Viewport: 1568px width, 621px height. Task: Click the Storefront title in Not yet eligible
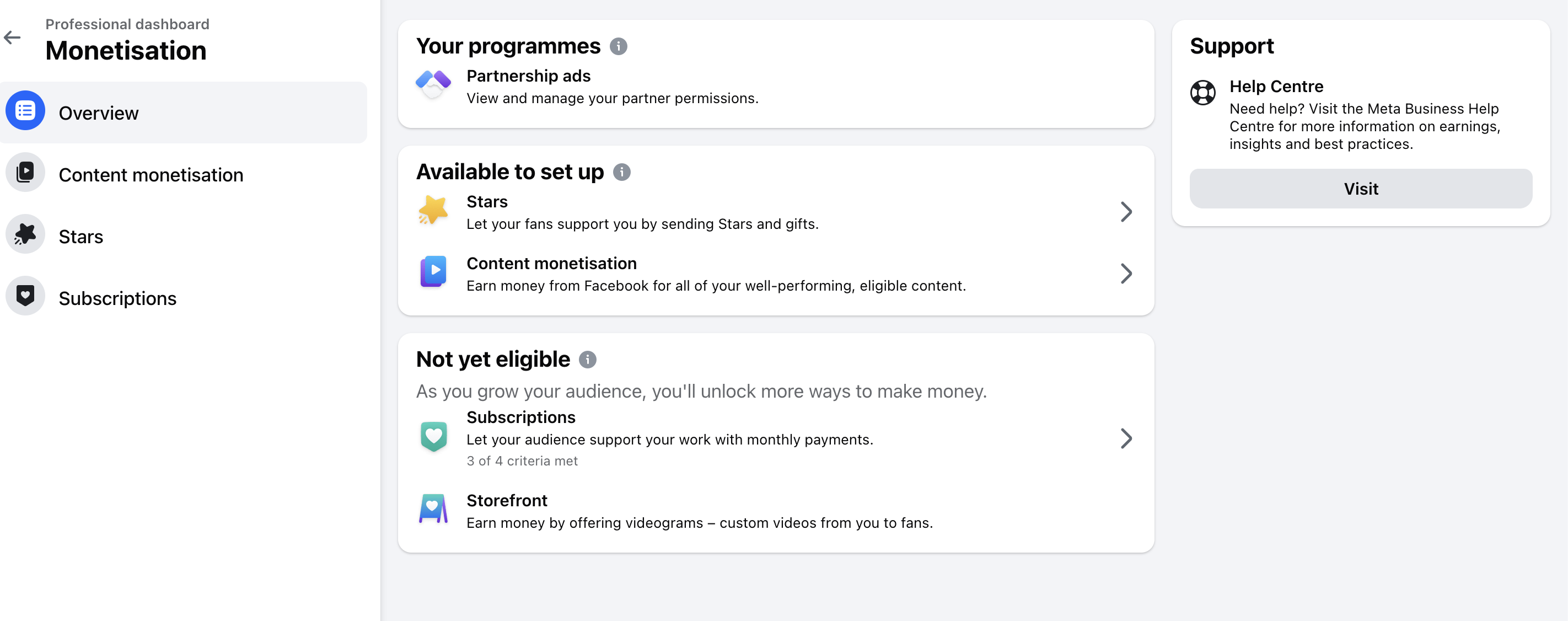[x=507, y=500]
